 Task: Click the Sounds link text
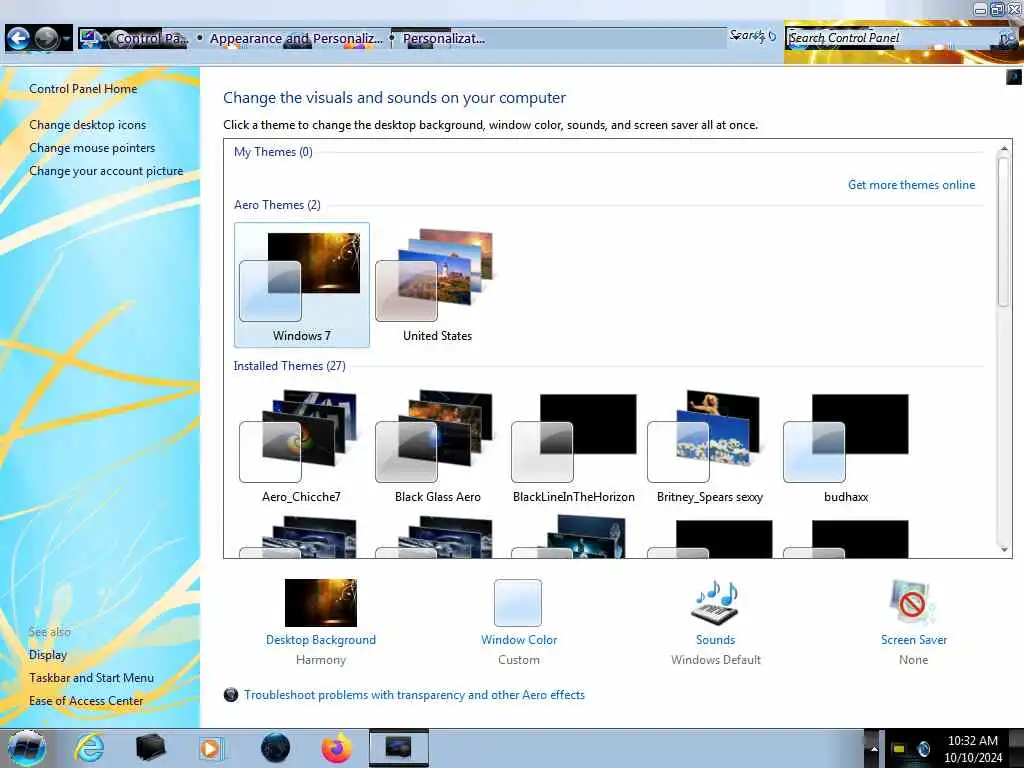tap(715, 640)
